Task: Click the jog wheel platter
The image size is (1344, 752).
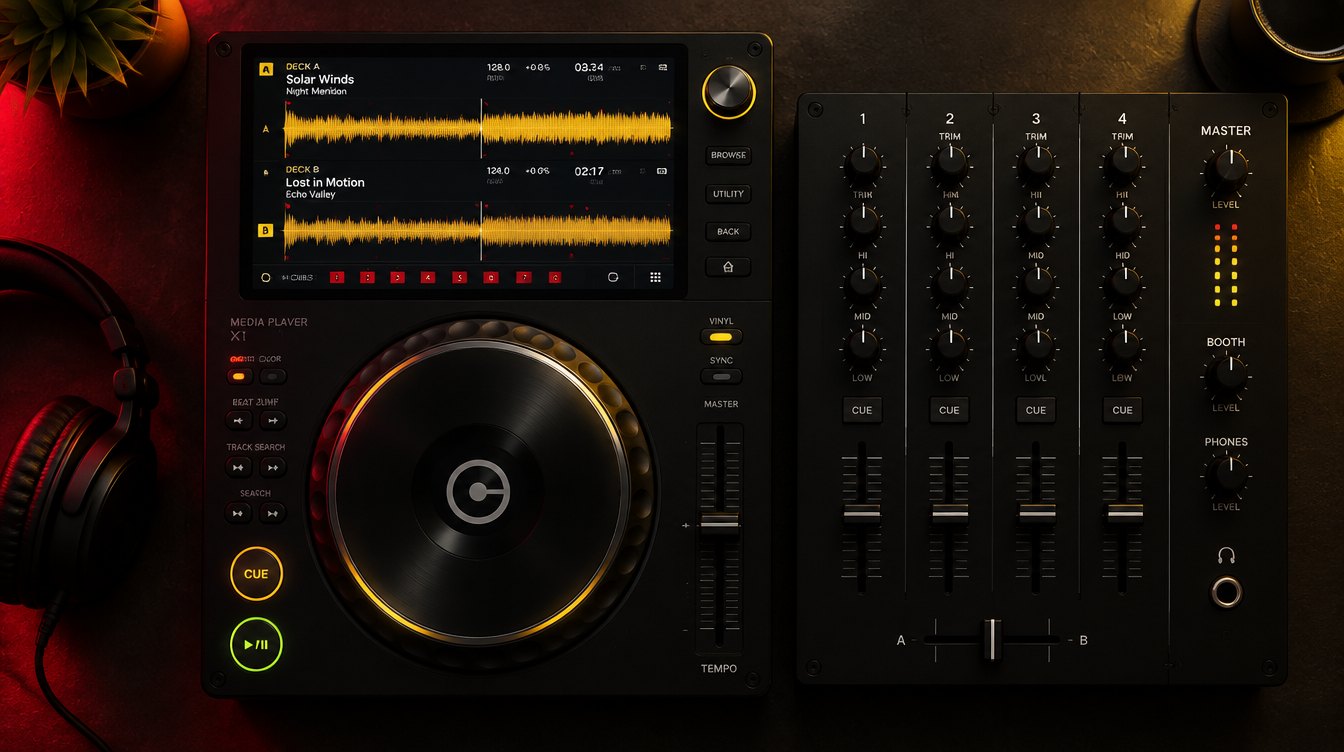Action: click(x=478, y=492)
